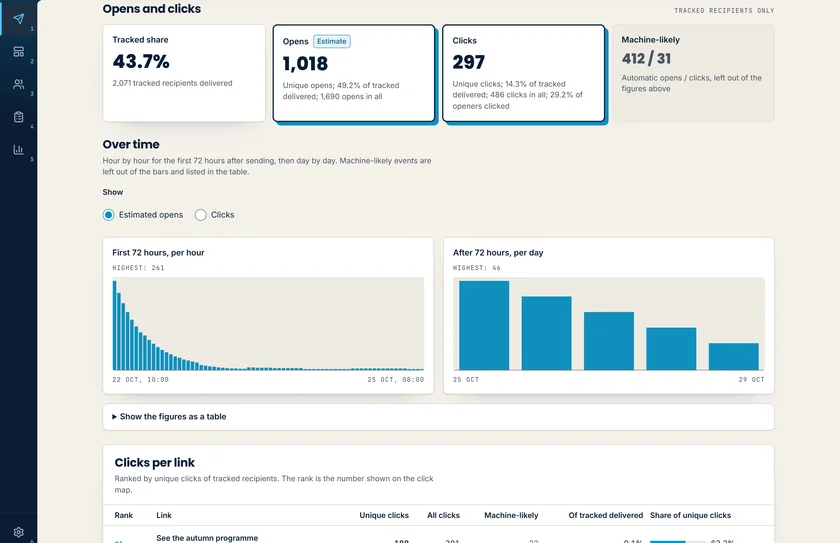Open the settings gear sidebar icon

(19, 532)
